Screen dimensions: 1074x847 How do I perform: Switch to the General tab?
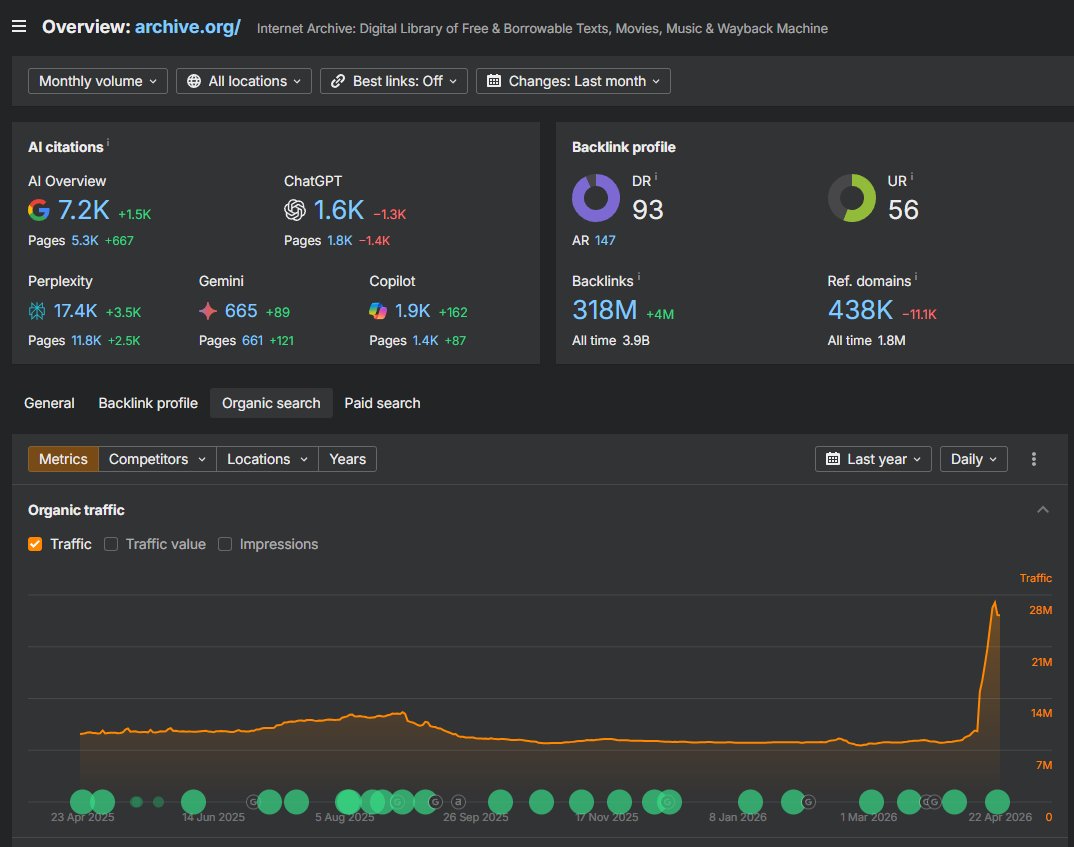pos(49,403)
